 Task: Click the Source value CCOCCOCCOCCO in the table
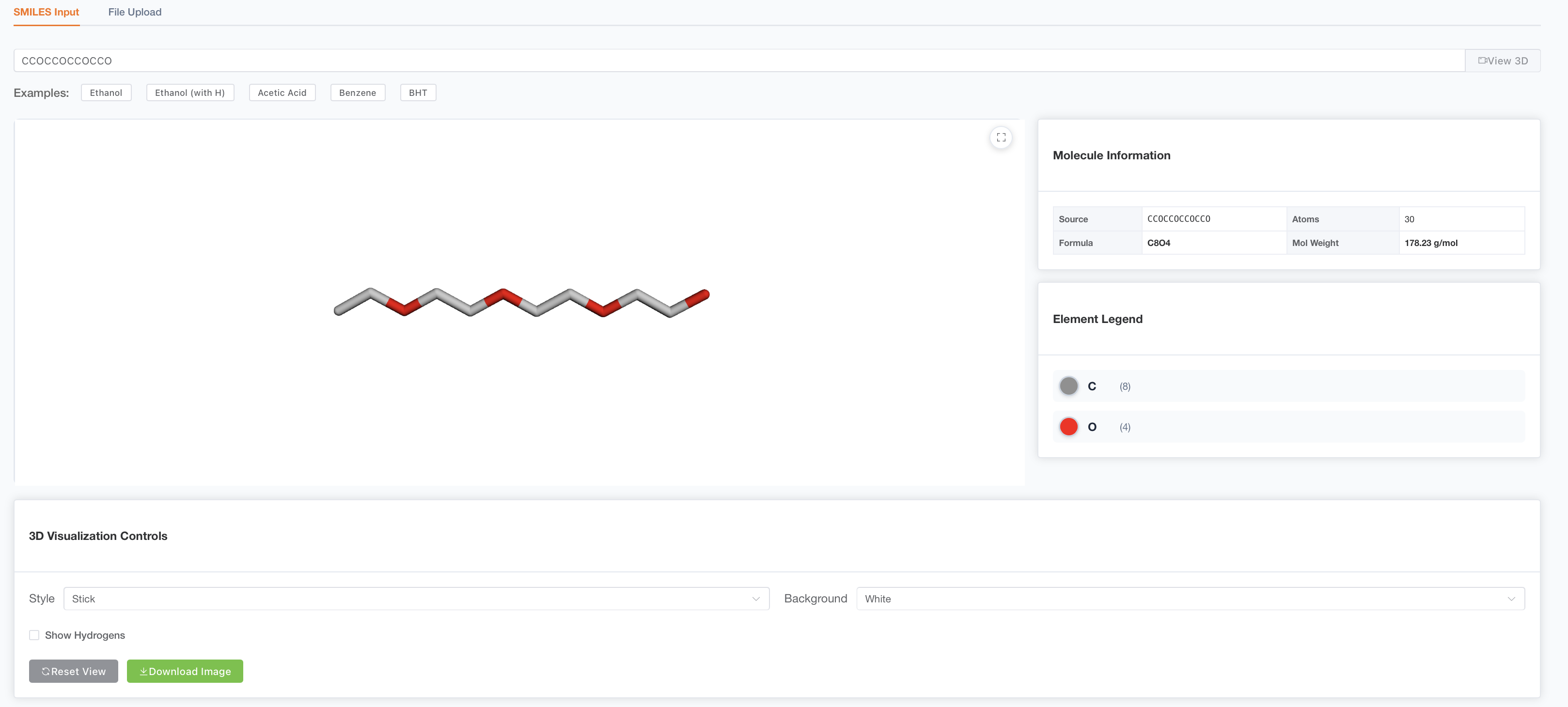pos(1178,219)
